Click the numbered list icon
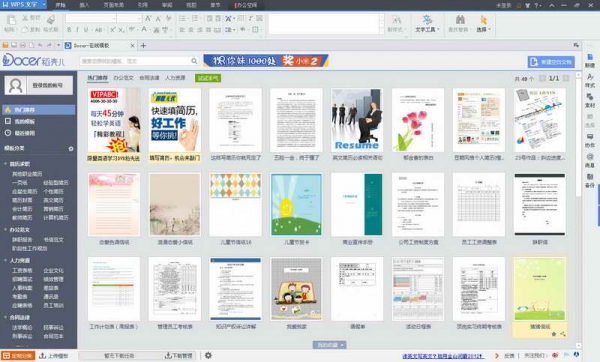 tap(195, 18)
